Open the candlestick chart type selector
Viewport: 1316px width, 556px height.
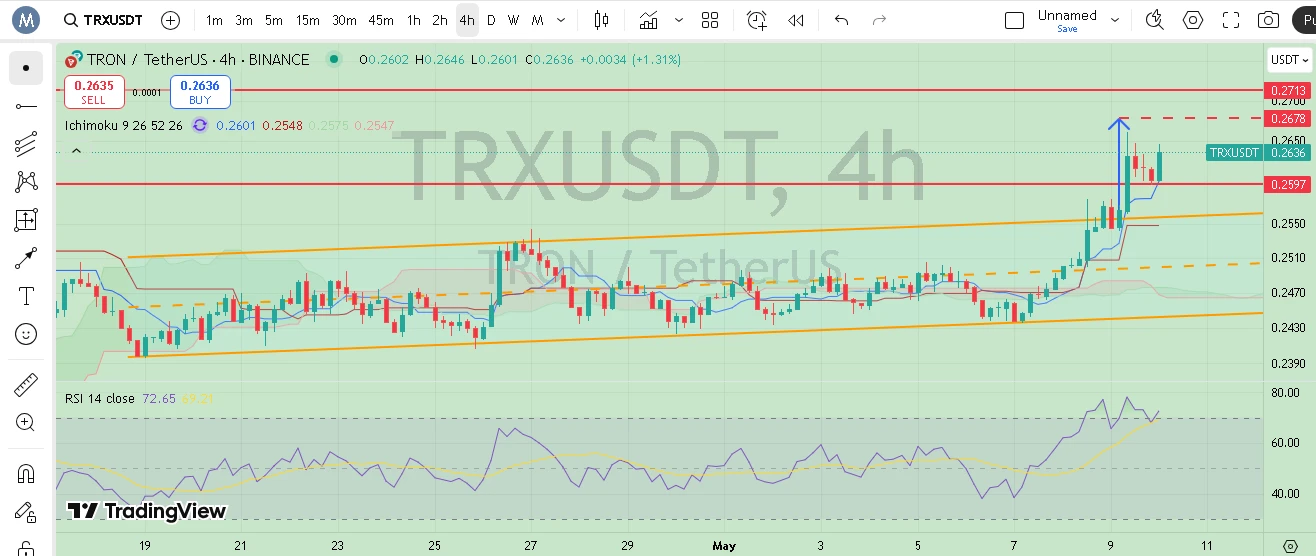(x=601, y=20)
